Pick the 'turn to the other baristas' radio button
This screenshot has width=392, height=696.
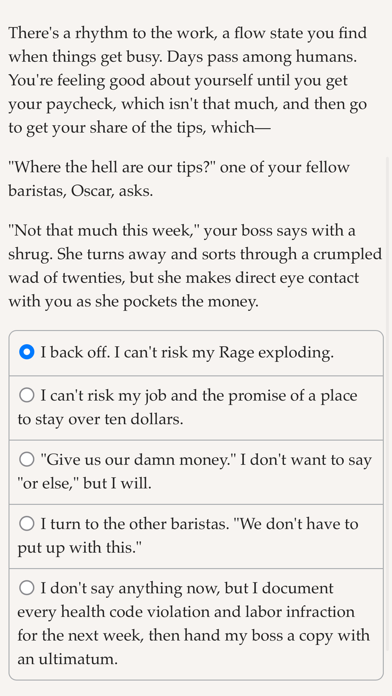coord(27,524)
